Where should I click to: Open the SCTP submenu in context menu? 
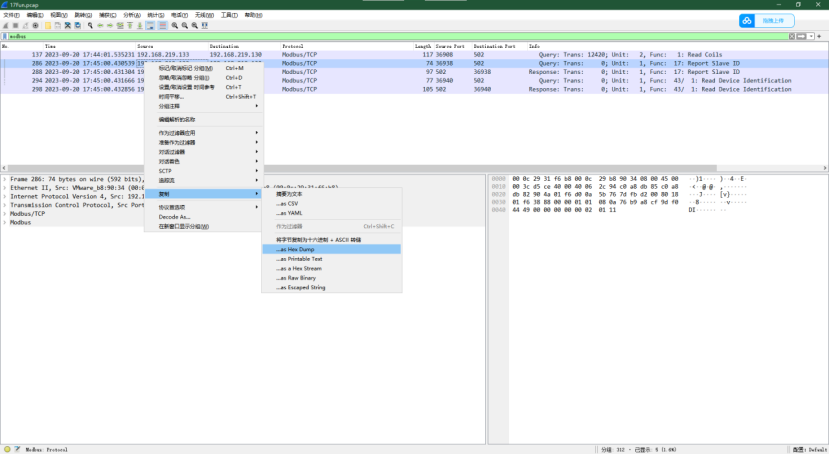click(166, 170)
